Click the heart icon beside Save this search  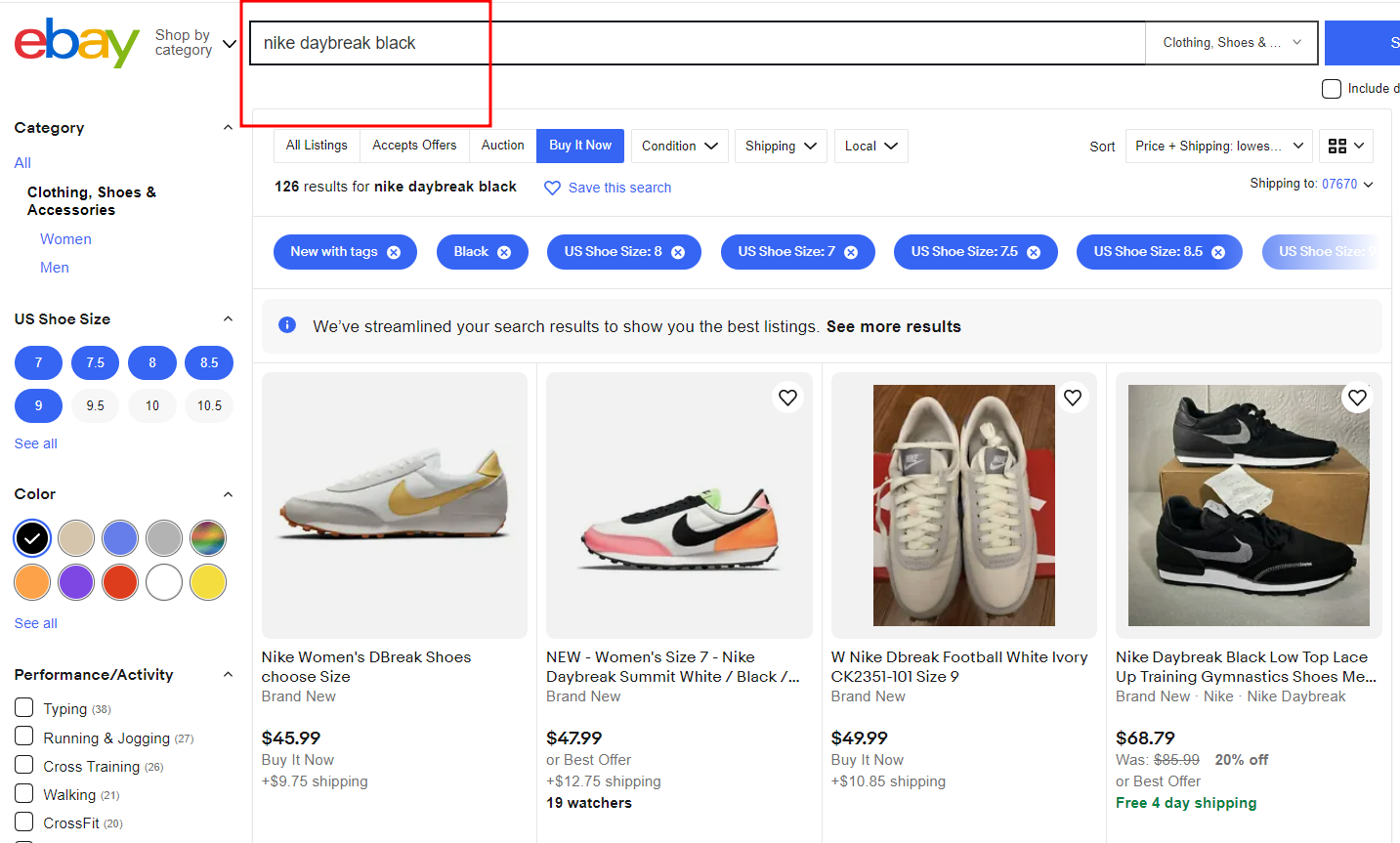(x=552, y=188)
